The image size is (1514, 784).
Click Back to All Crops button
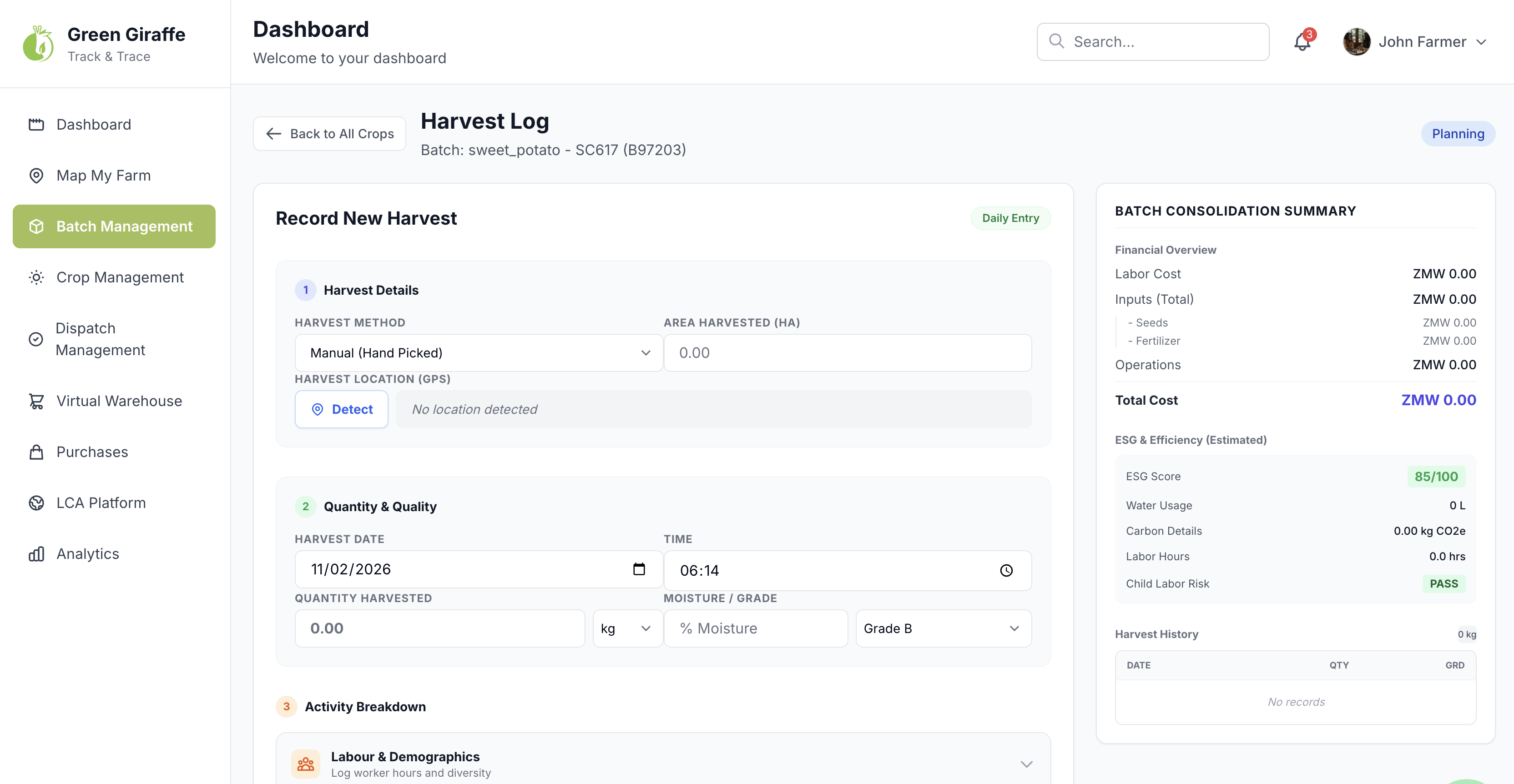[x=330, y=134]
